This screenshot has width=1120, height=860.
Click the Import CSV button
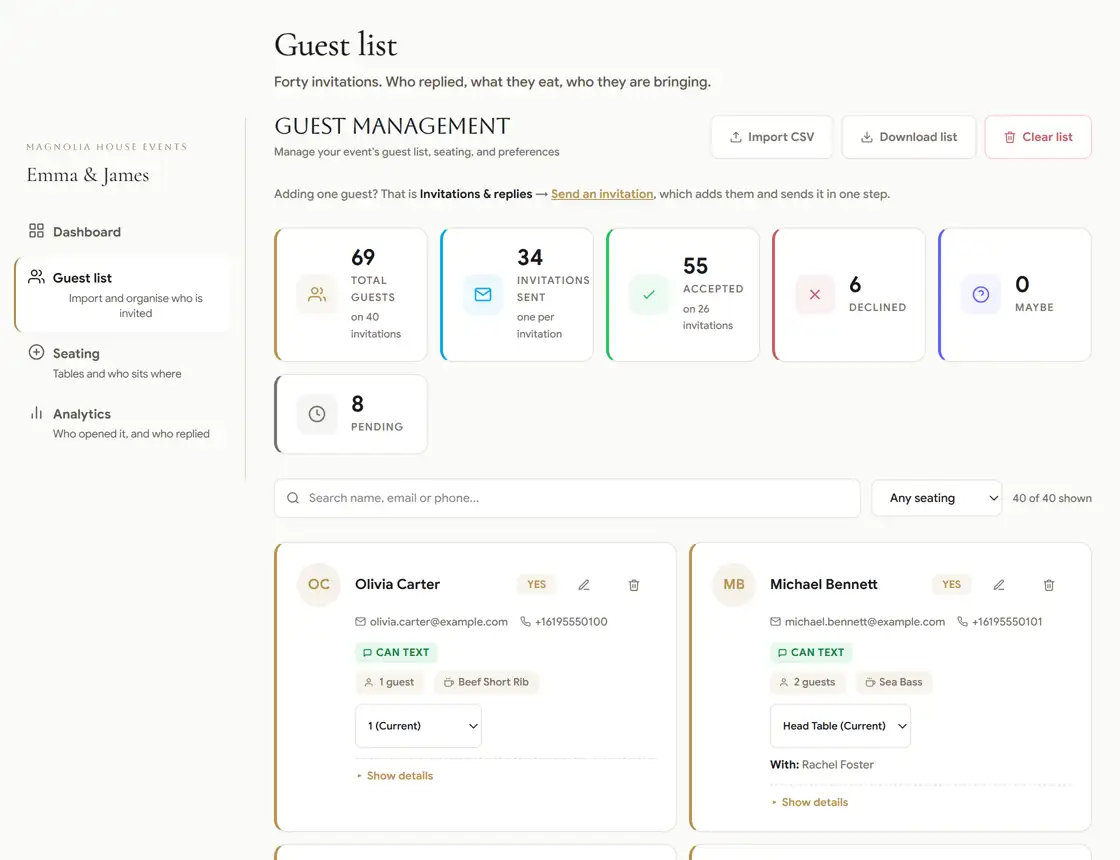coord(771,137)
